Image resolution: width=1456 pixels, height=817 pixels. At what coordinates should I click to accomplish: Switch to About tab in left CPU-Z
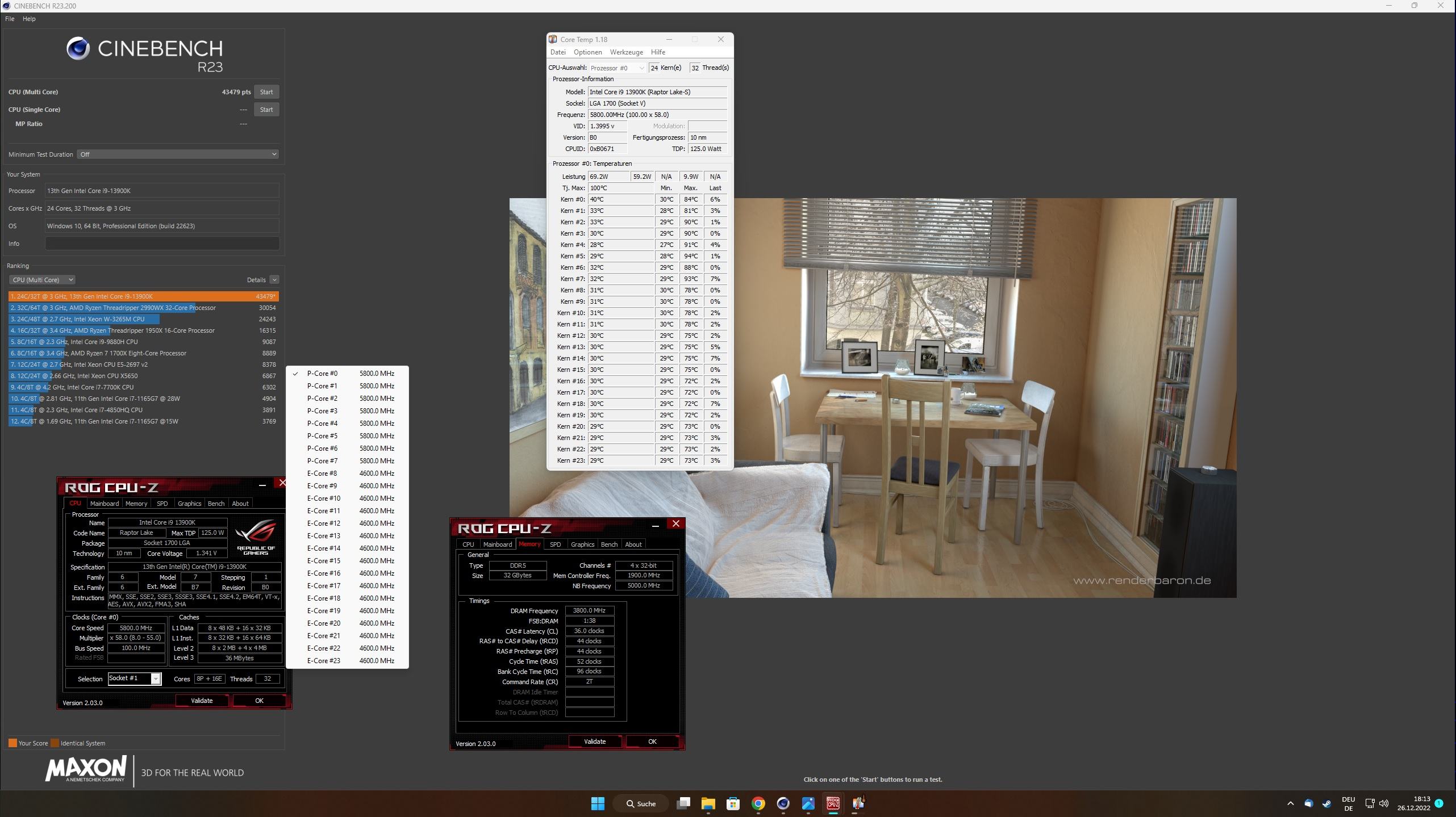pos(240,504)
